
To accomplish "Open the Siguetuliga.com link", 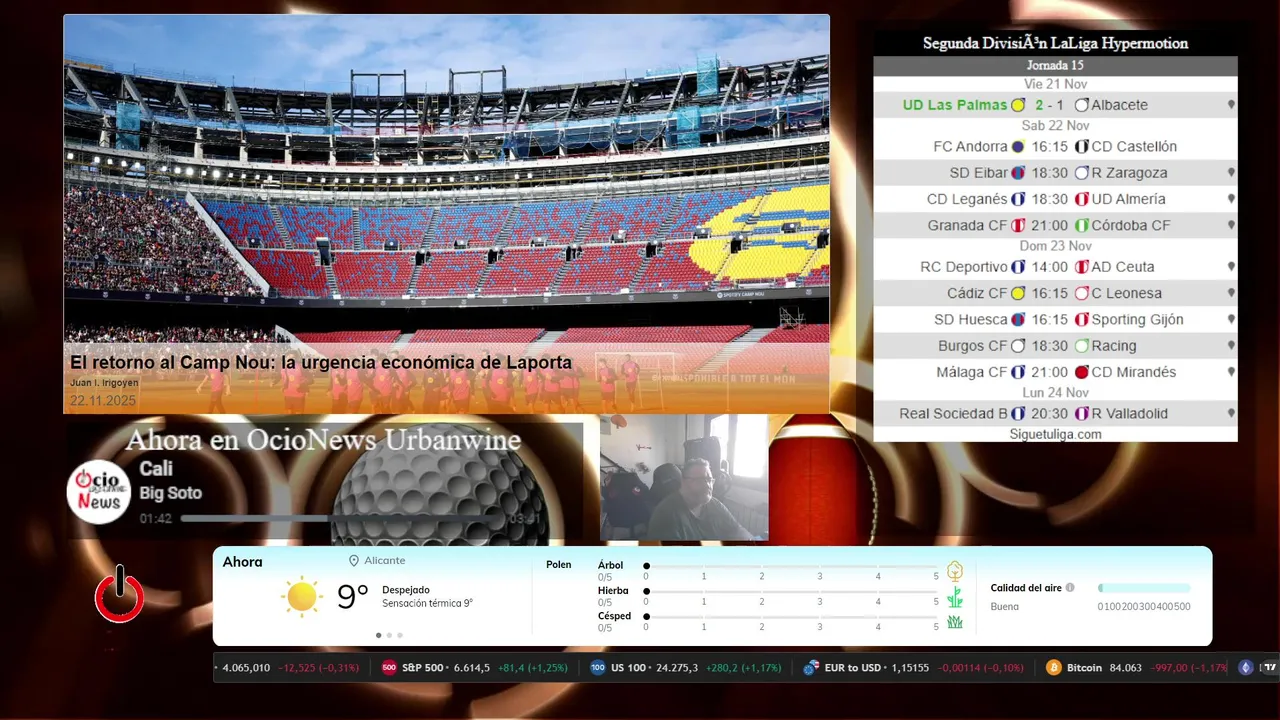I will pyautogui.click(x=1055, y=434).
